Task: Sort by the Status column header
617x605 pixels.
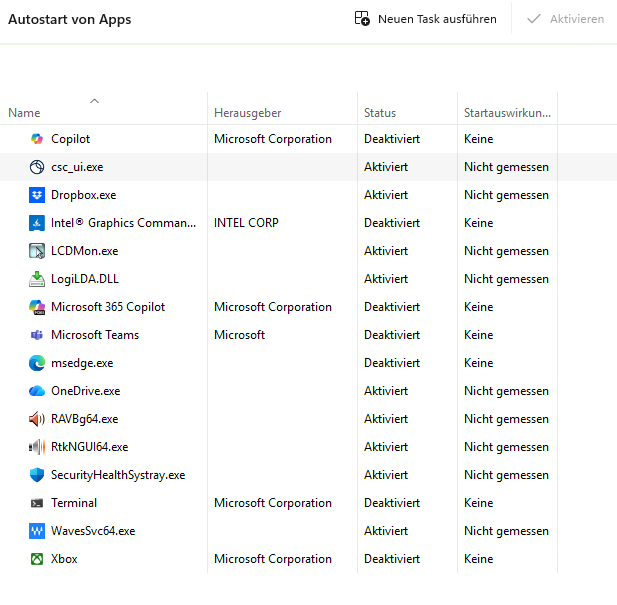Action: tap(380, 113)
